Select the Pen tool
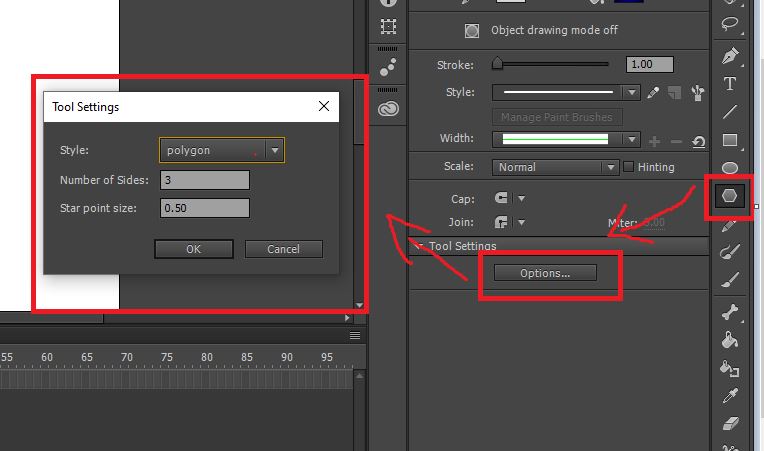 729,56
